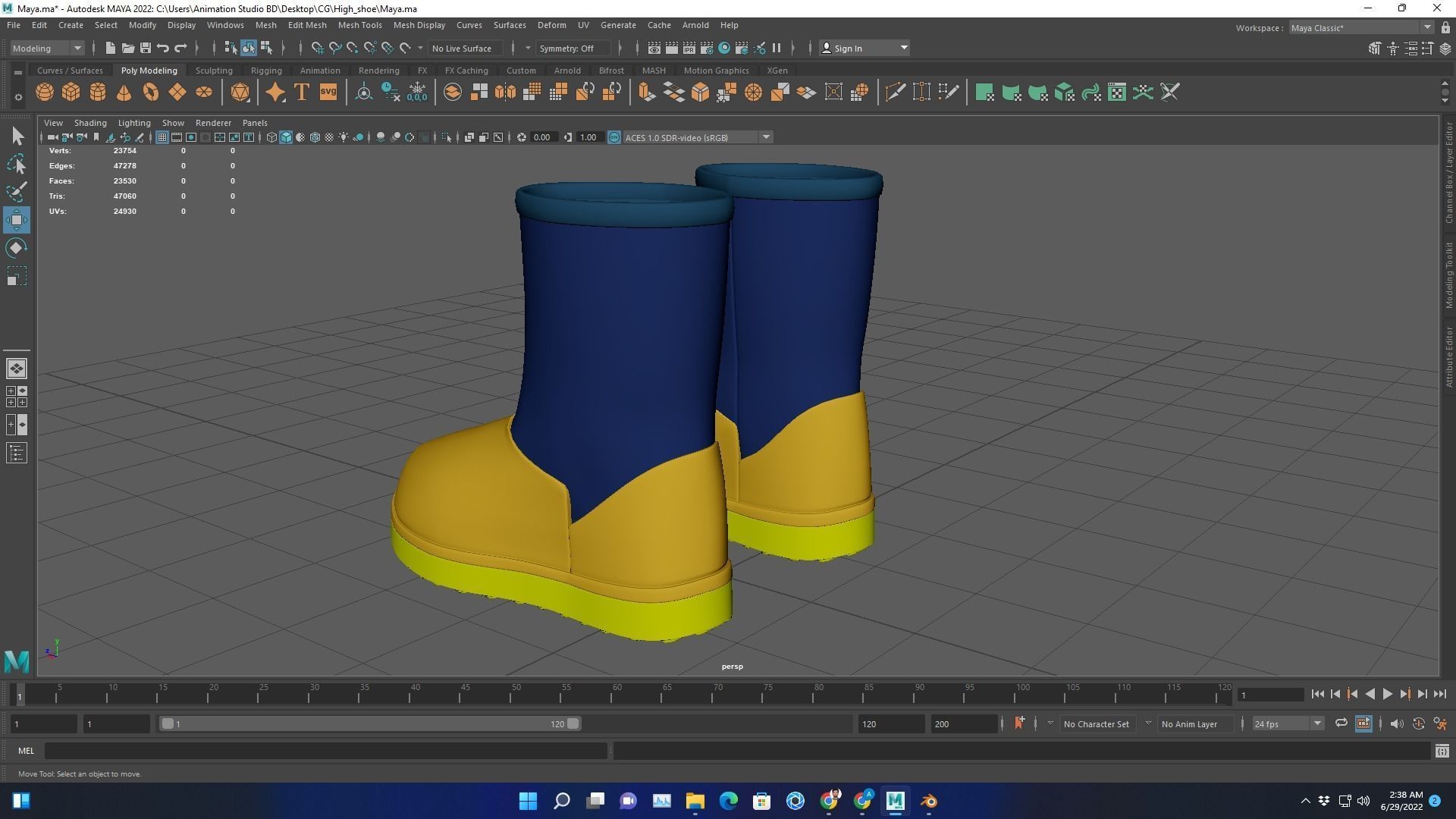Open ACES view transform dropdown arrow

tap(766, 137)
